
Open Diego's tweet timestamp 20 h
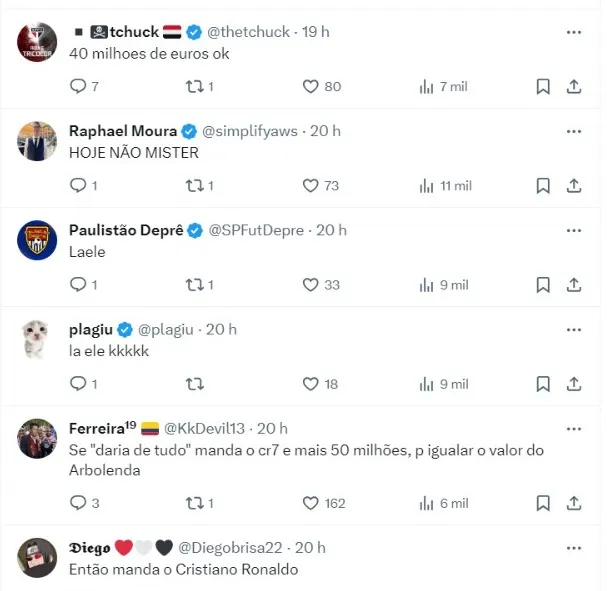click(310, 548)
